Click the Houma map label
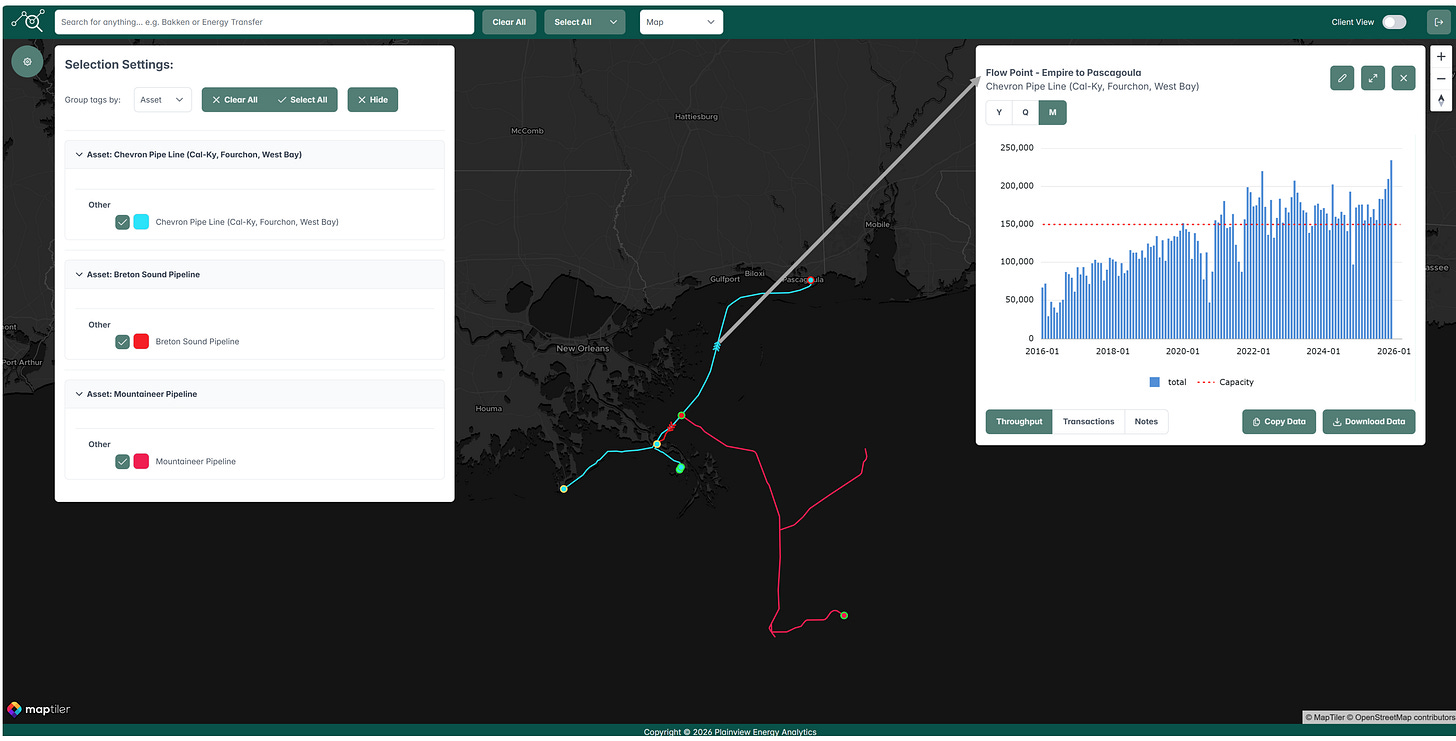The image size is (1456, 741). point(489,409)
